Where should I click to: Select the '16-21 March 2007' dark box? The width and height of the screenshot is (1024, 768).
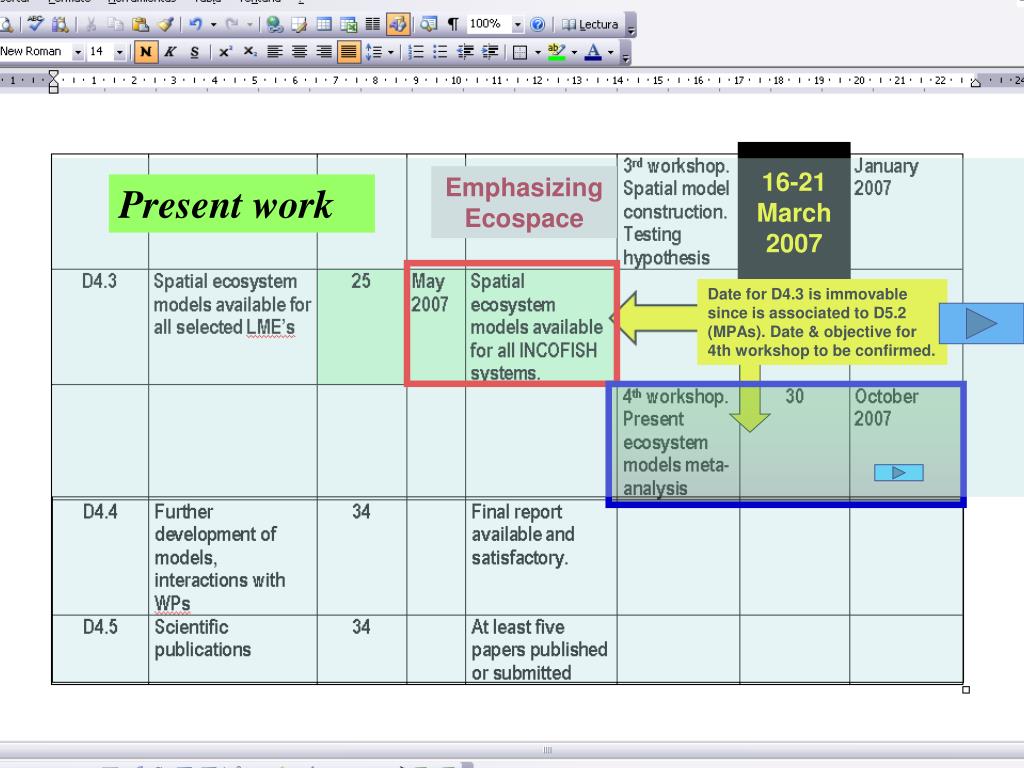coord(794,210)
